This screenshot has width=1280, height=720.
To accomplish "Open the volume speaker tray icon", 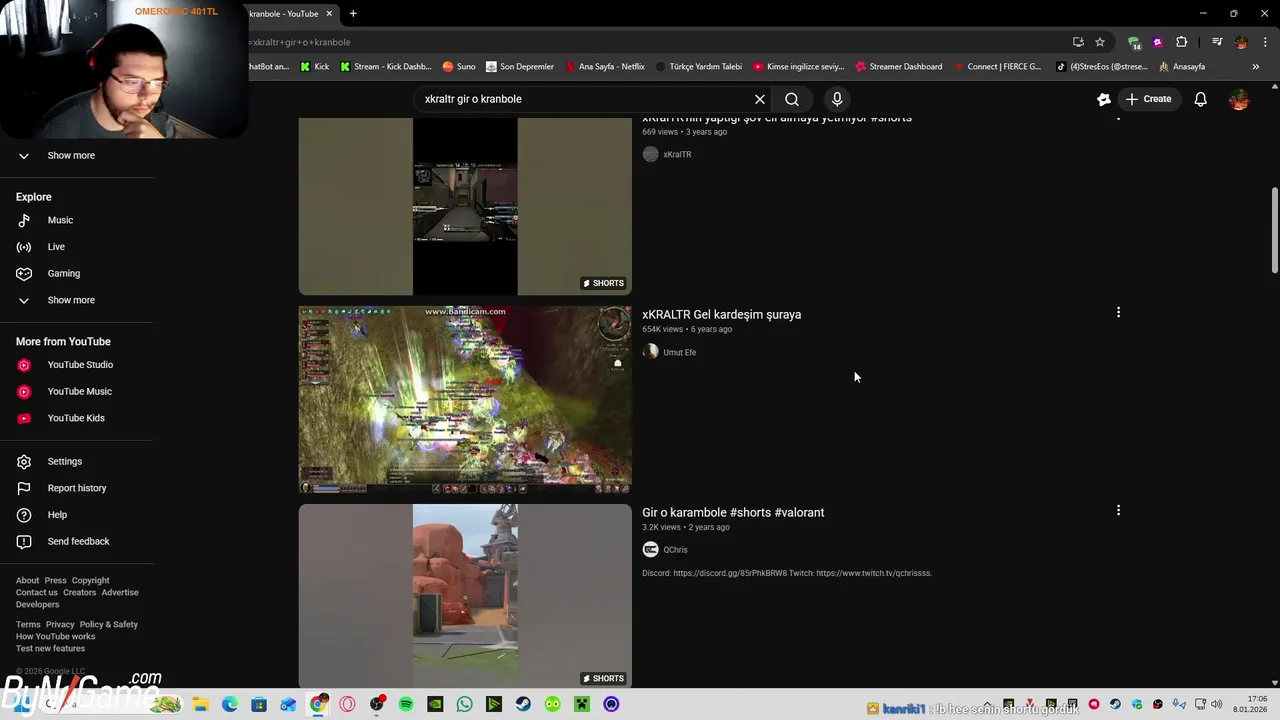I will [x=1217, y=704].
